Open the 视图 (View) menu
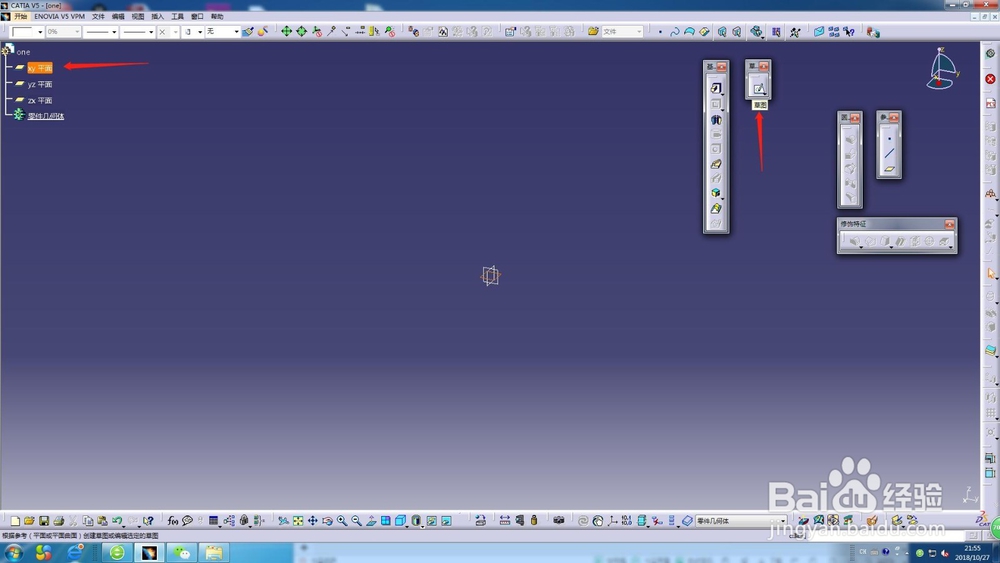The width and height of the screenshot is (1000, 563). pos(138,17)
